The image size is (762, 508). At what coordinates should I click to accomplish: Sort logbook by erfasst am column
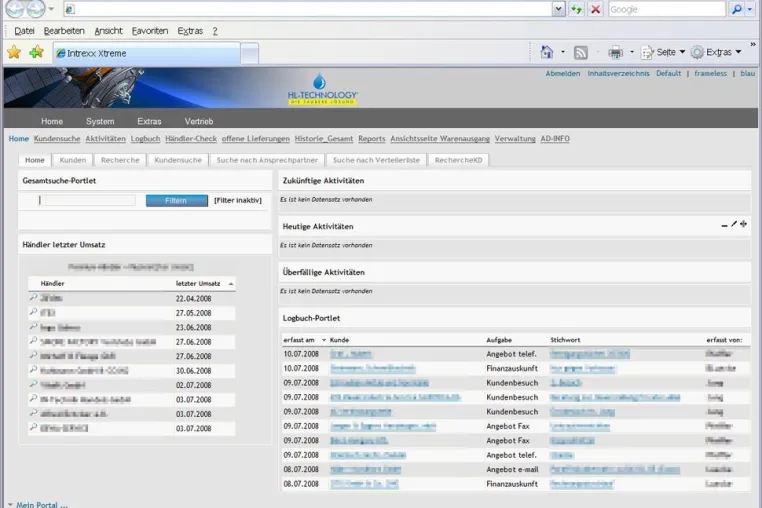[x=299, y=340]
